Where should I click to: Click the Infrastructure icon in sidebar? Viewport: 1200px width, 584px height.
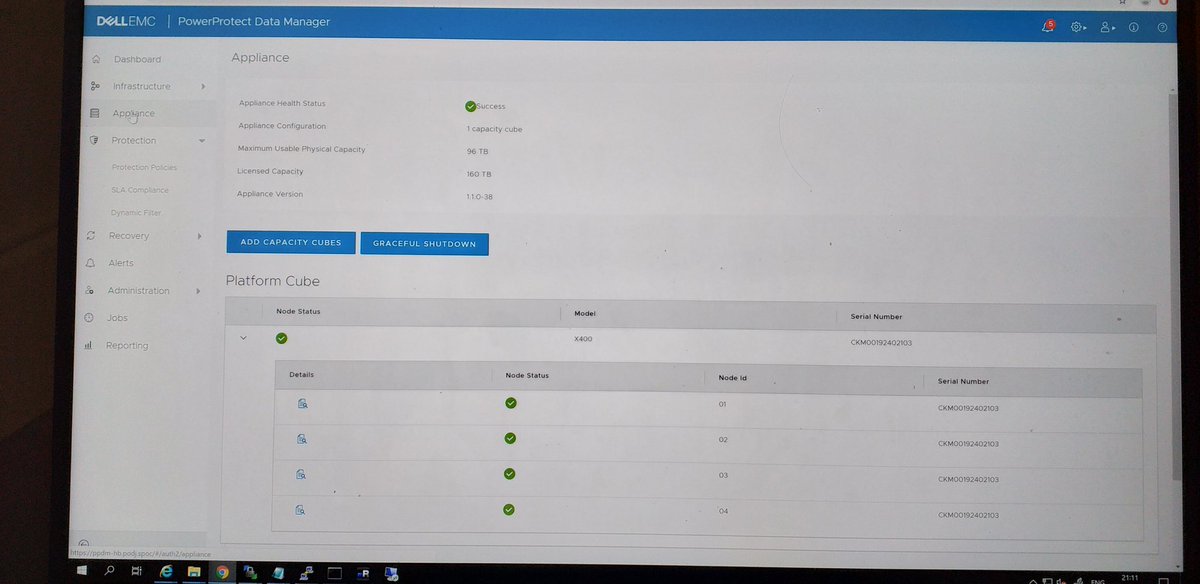95,86
